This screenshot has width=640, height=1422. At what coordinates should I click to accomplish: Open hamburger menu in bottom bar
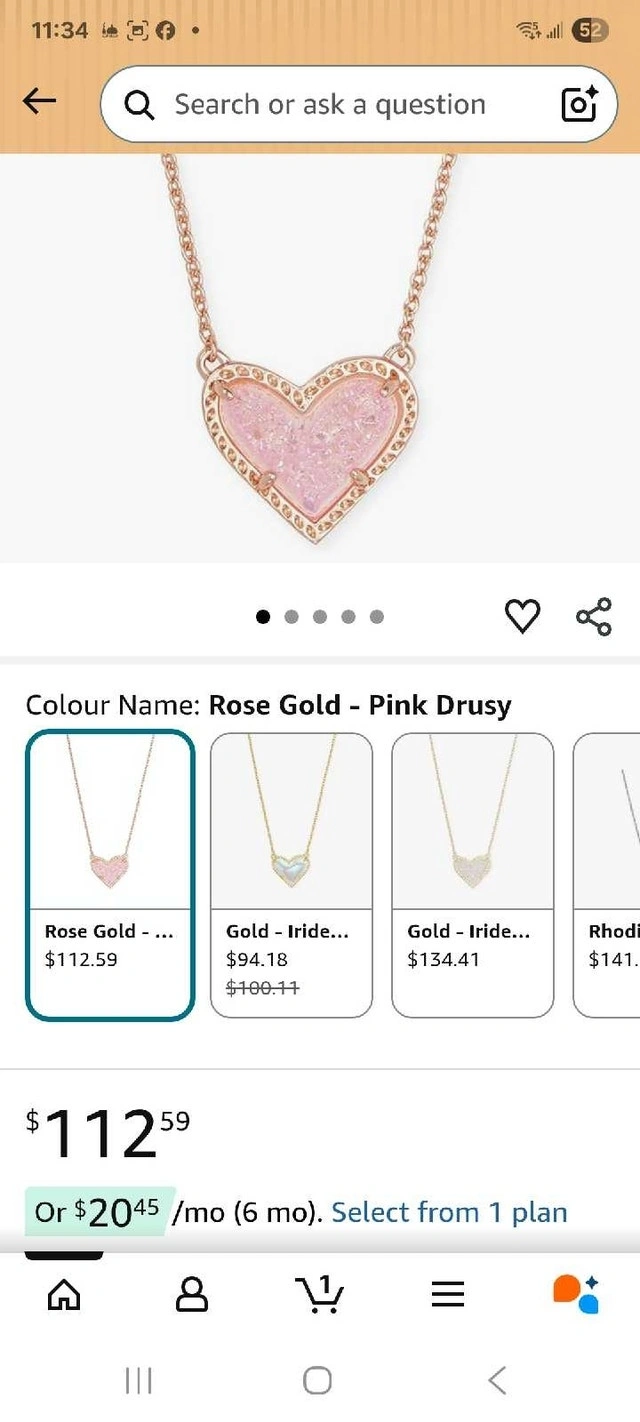pyautogui.click(x=448, y=1295)
